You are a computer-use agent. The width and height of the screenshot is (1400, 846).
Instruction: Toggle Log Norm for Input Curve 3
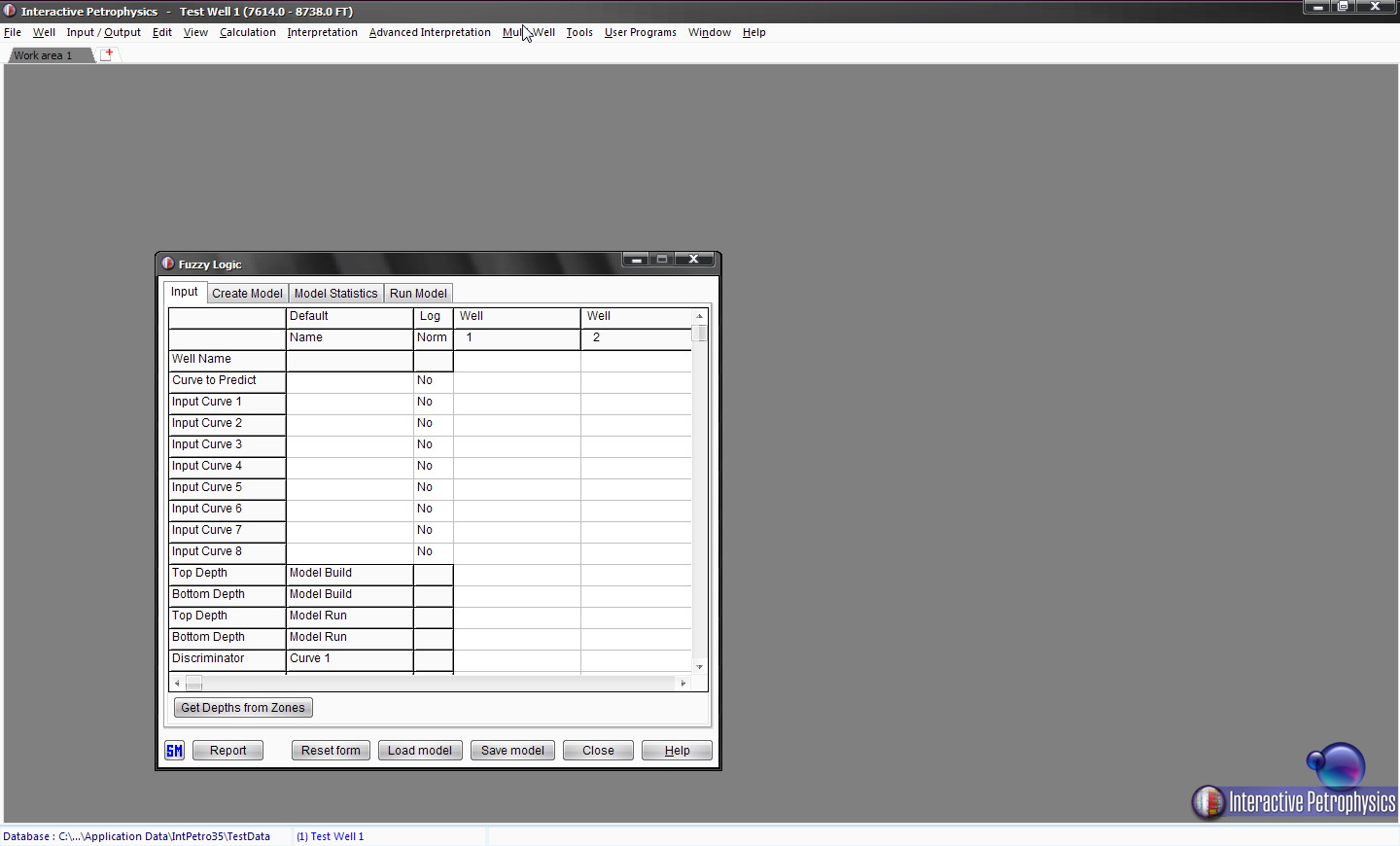(433, 445)
